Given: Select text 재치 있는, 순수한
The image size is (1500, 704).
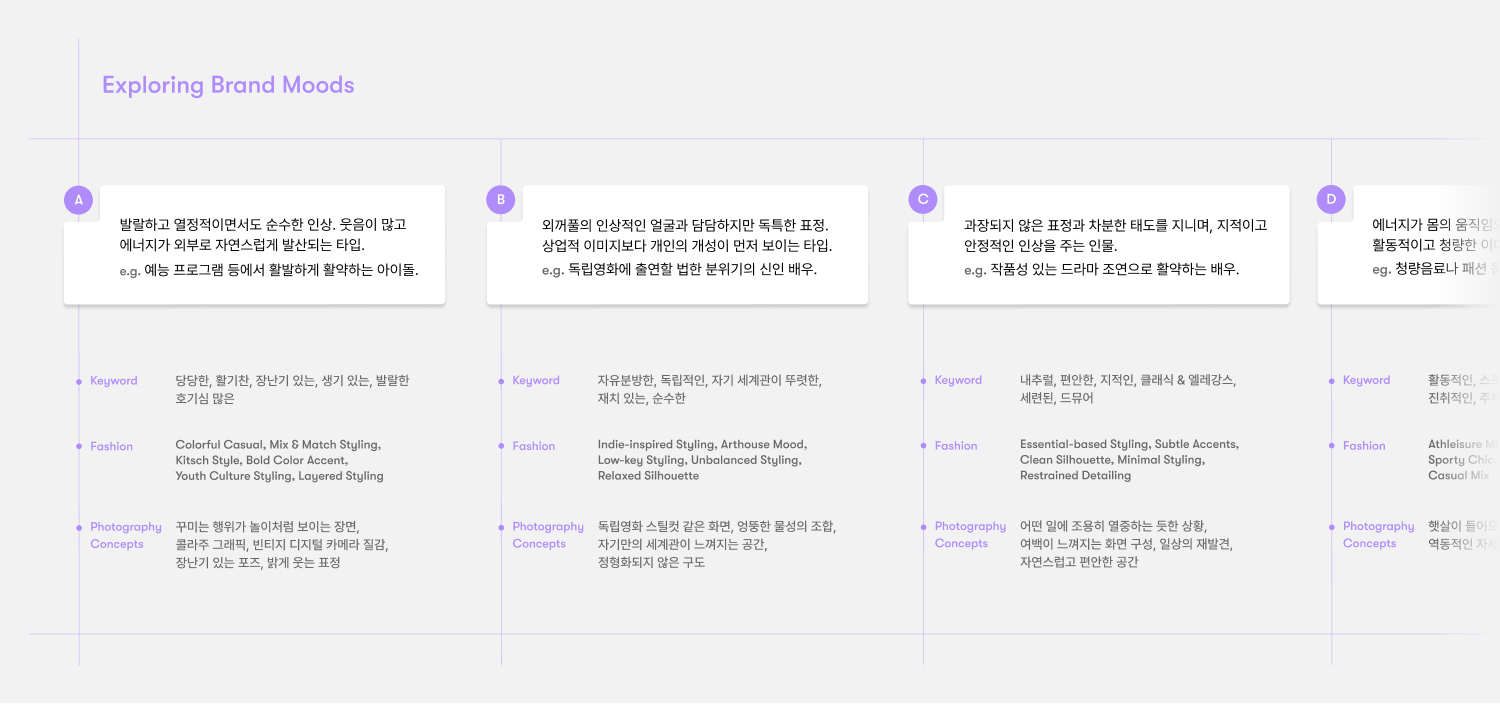Looking at the screenshot, I should click(x=642, y=398).
